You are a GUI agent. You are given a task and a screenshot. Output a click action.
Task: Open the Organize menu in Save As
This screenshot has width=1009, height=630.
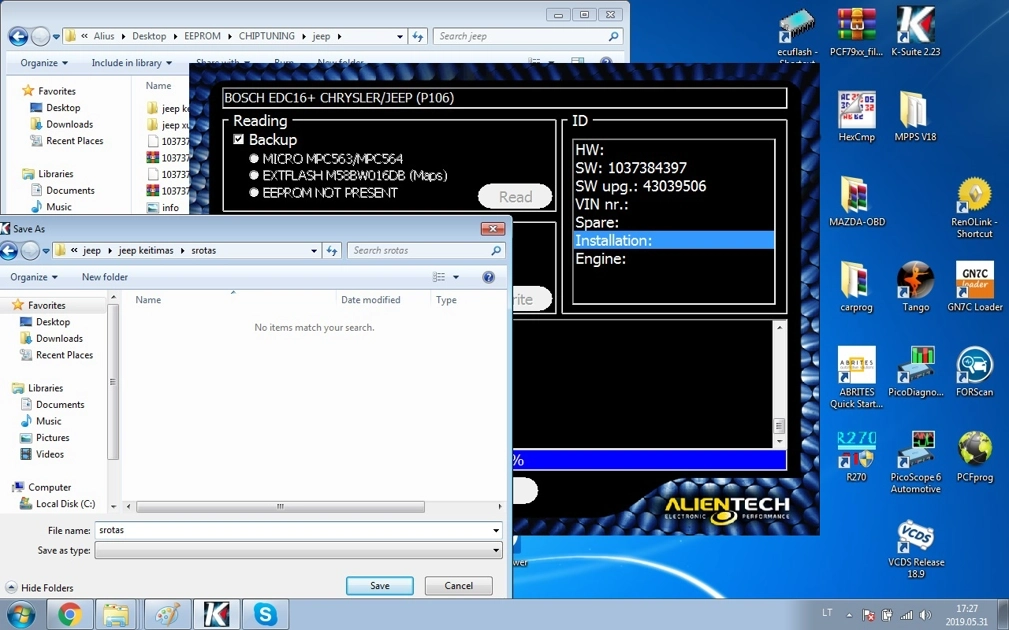(x=33, y=277)
